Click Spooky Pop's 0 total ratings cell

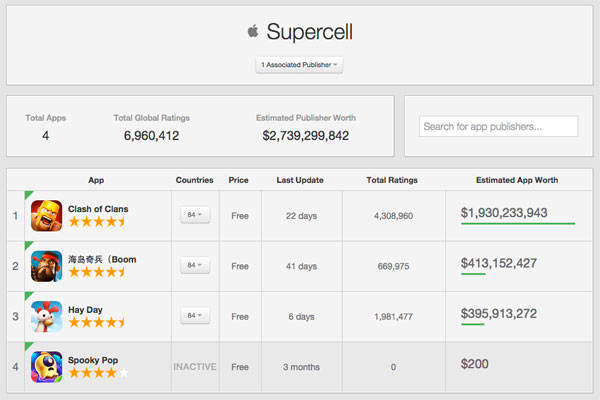click(393, 367)
